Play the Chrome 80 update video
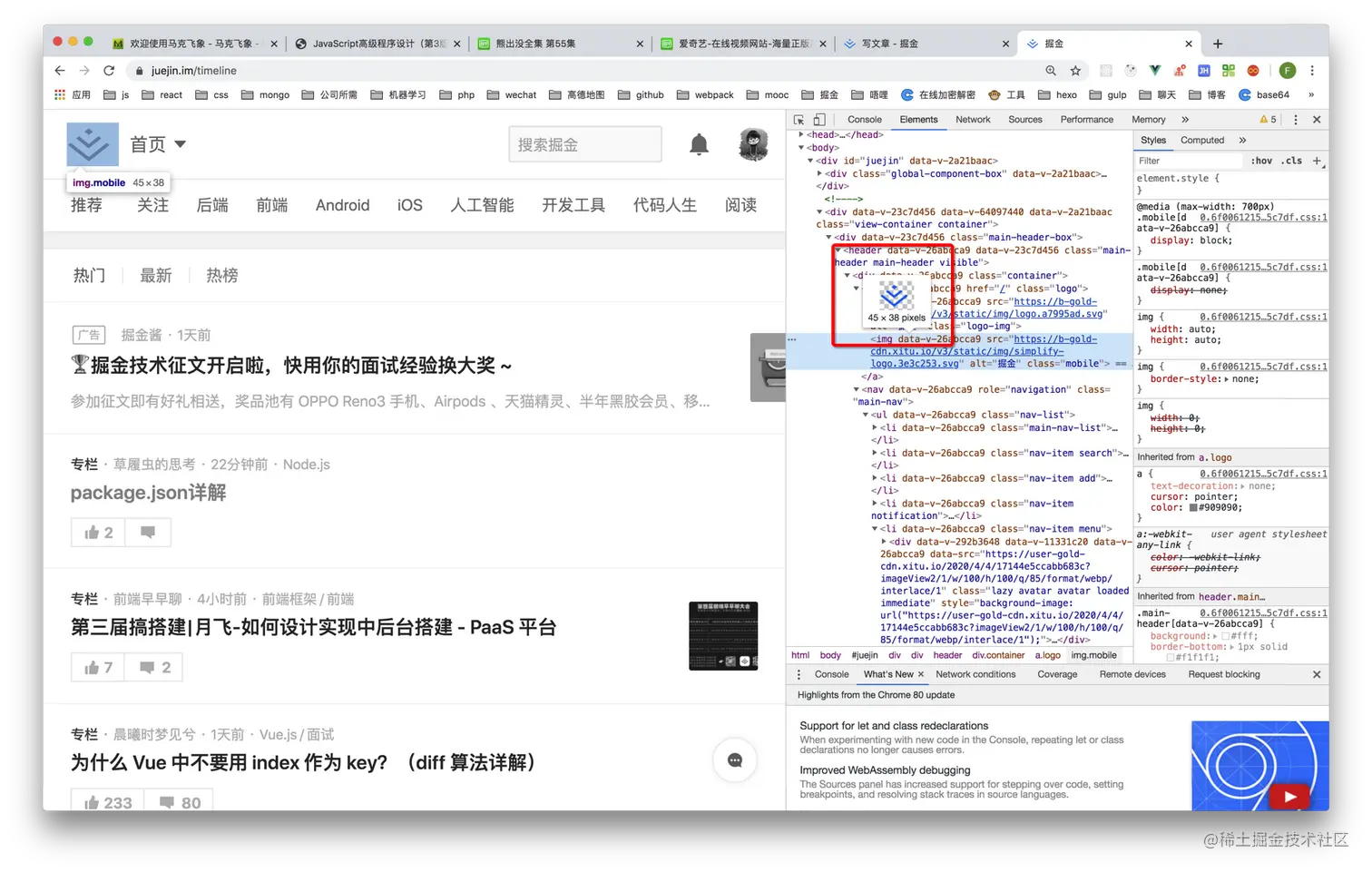 [1289, 797]
